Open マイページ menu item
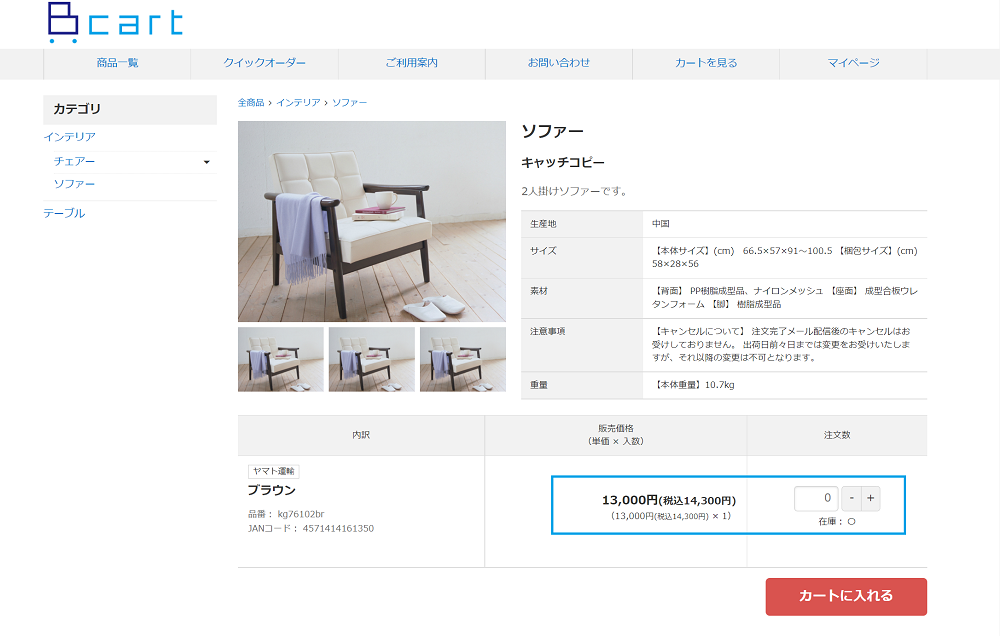This screenshot has height=636, width=1000. (x=853, y=63)
